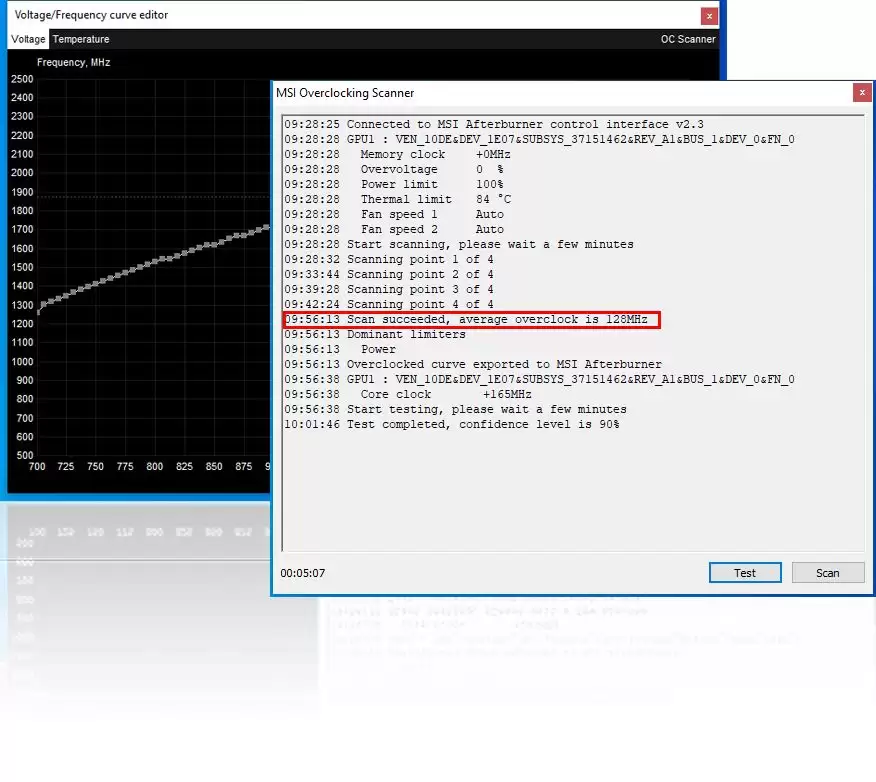Close the Voltage/Frequency curve editor window
This screenshot has height=782, width=876.
(709, 16)
